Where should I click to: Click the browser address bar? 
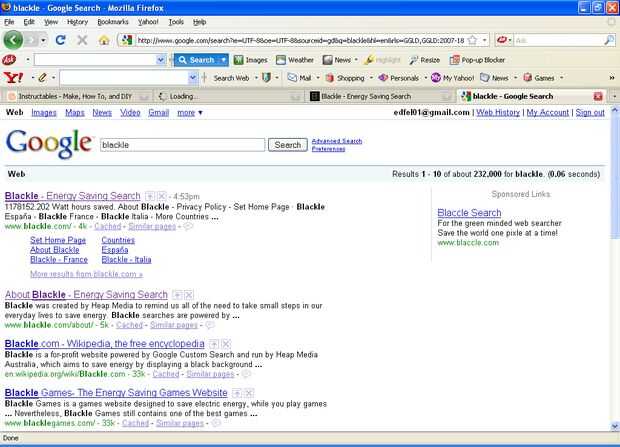301,40
